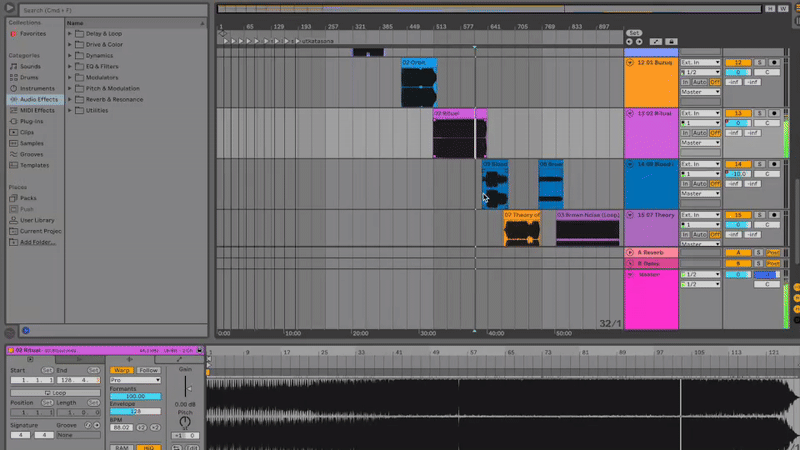Switch to the clip properties tab
This screenshot has width=800, height=450.
pos(30,360)
